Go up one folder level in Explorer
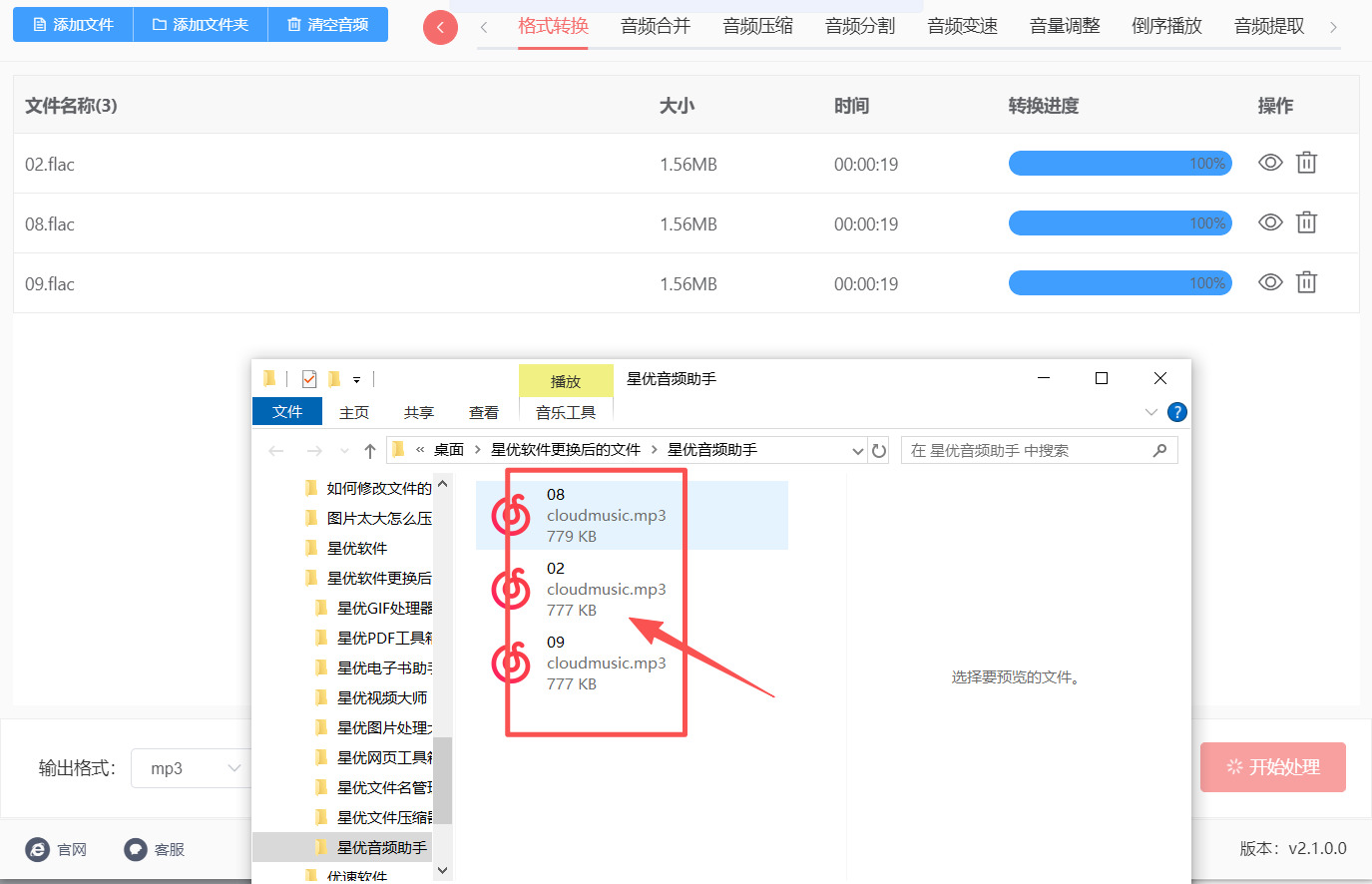 tap(370, 451)
